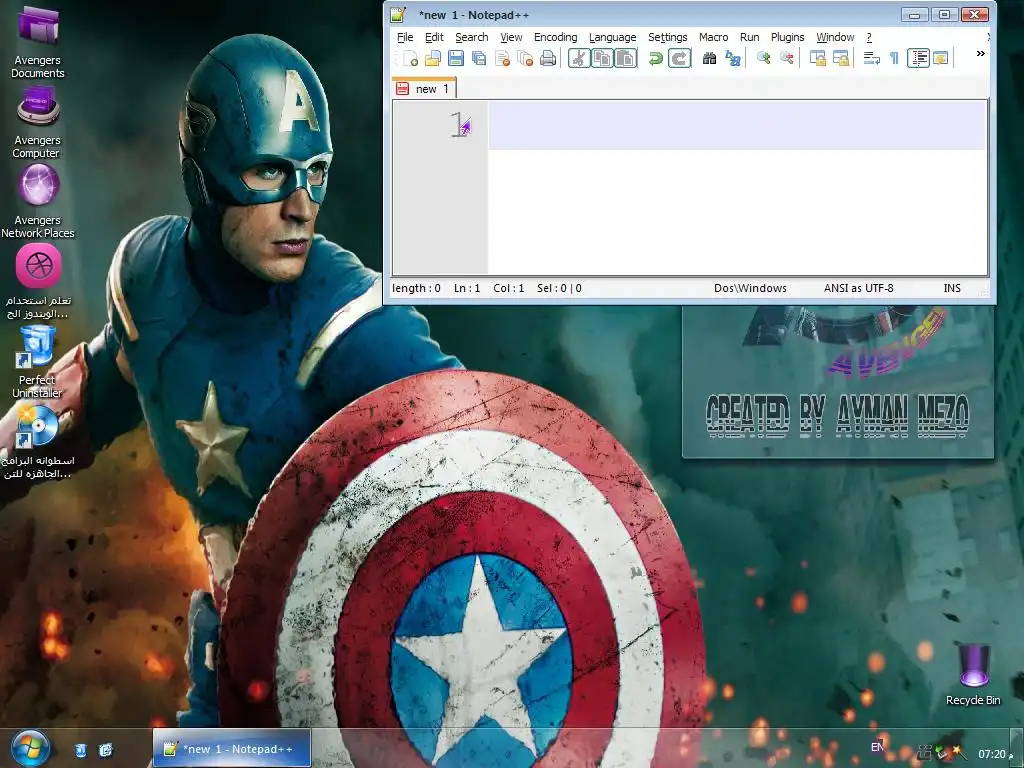
Task: Open the Plugins menu
Action: [x=787, y=37]
